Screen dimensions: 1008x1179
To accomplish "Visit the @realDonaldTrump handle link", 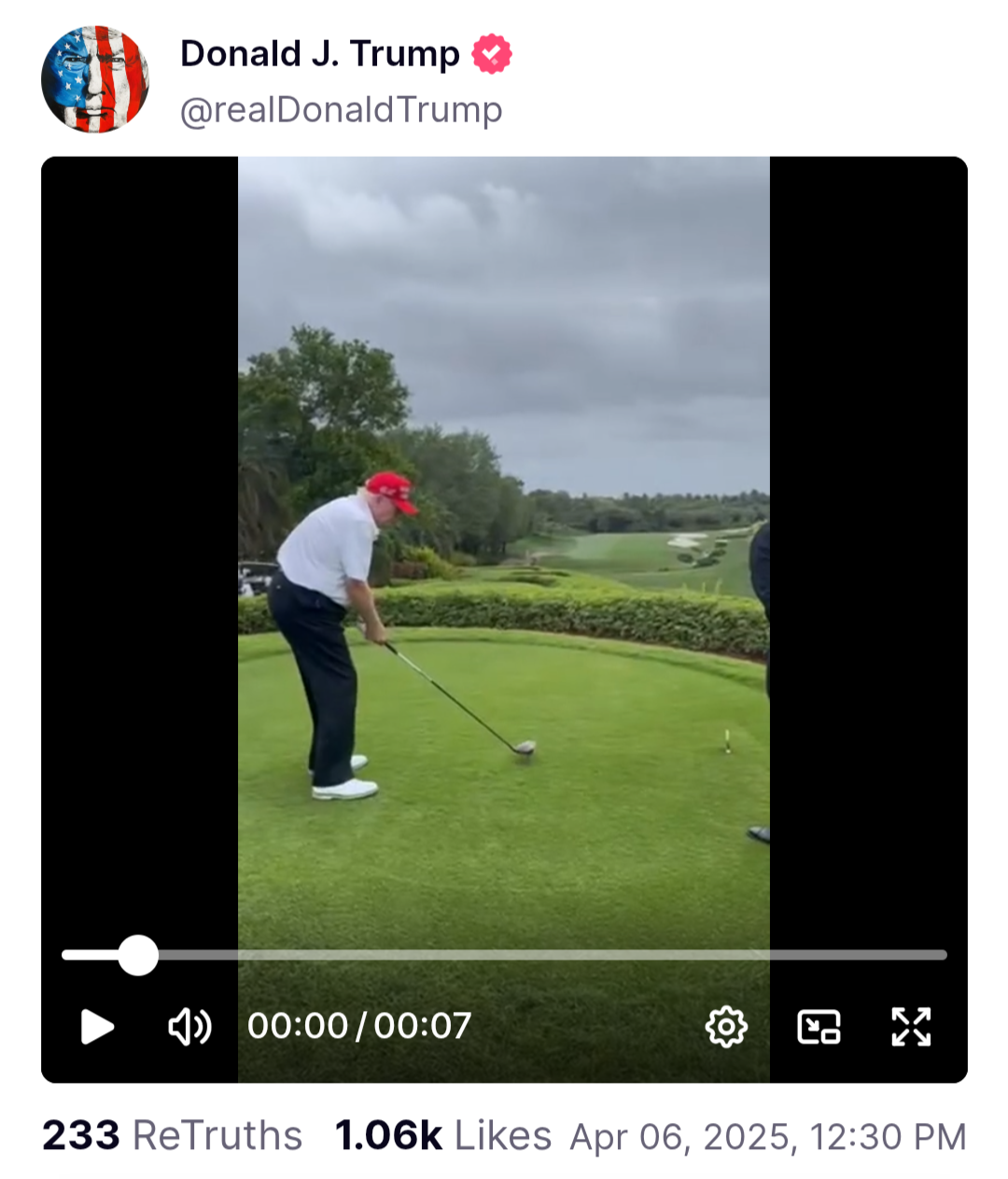I will (341, 110).
